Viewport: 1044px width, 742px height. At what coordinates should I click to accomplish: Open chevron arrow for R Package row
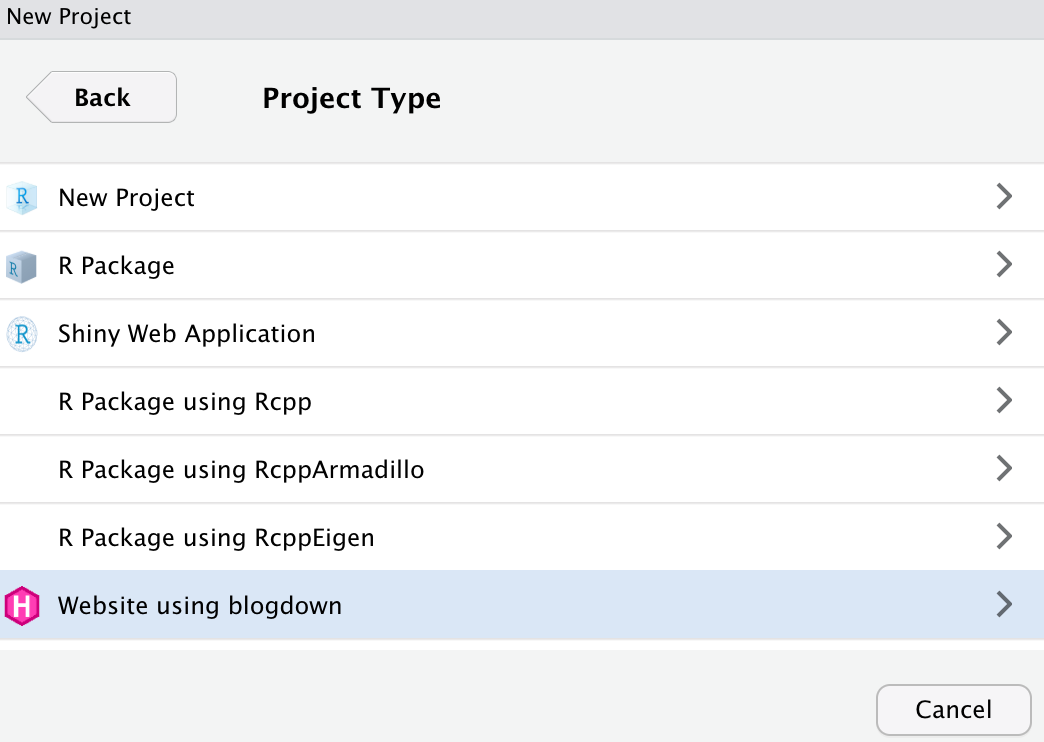1004,264
